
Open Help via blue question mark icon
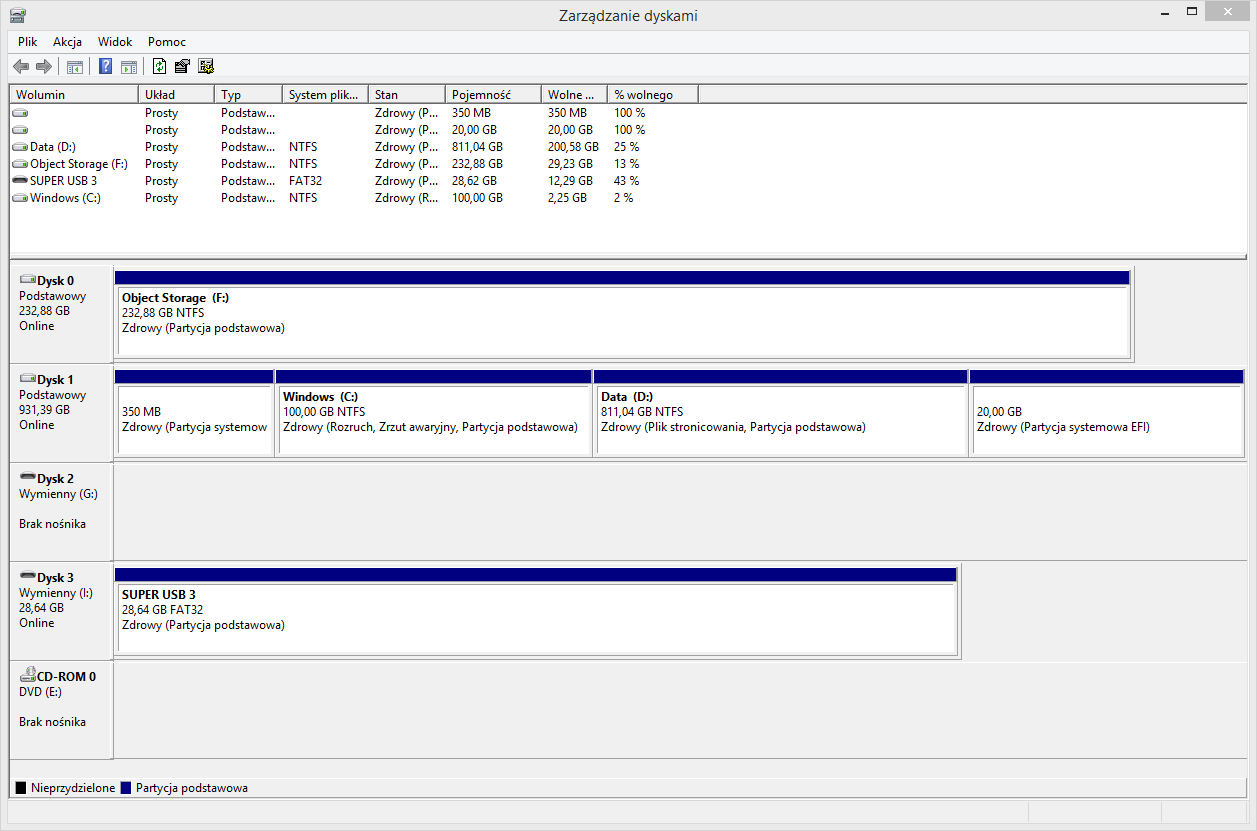click(105, 67)
